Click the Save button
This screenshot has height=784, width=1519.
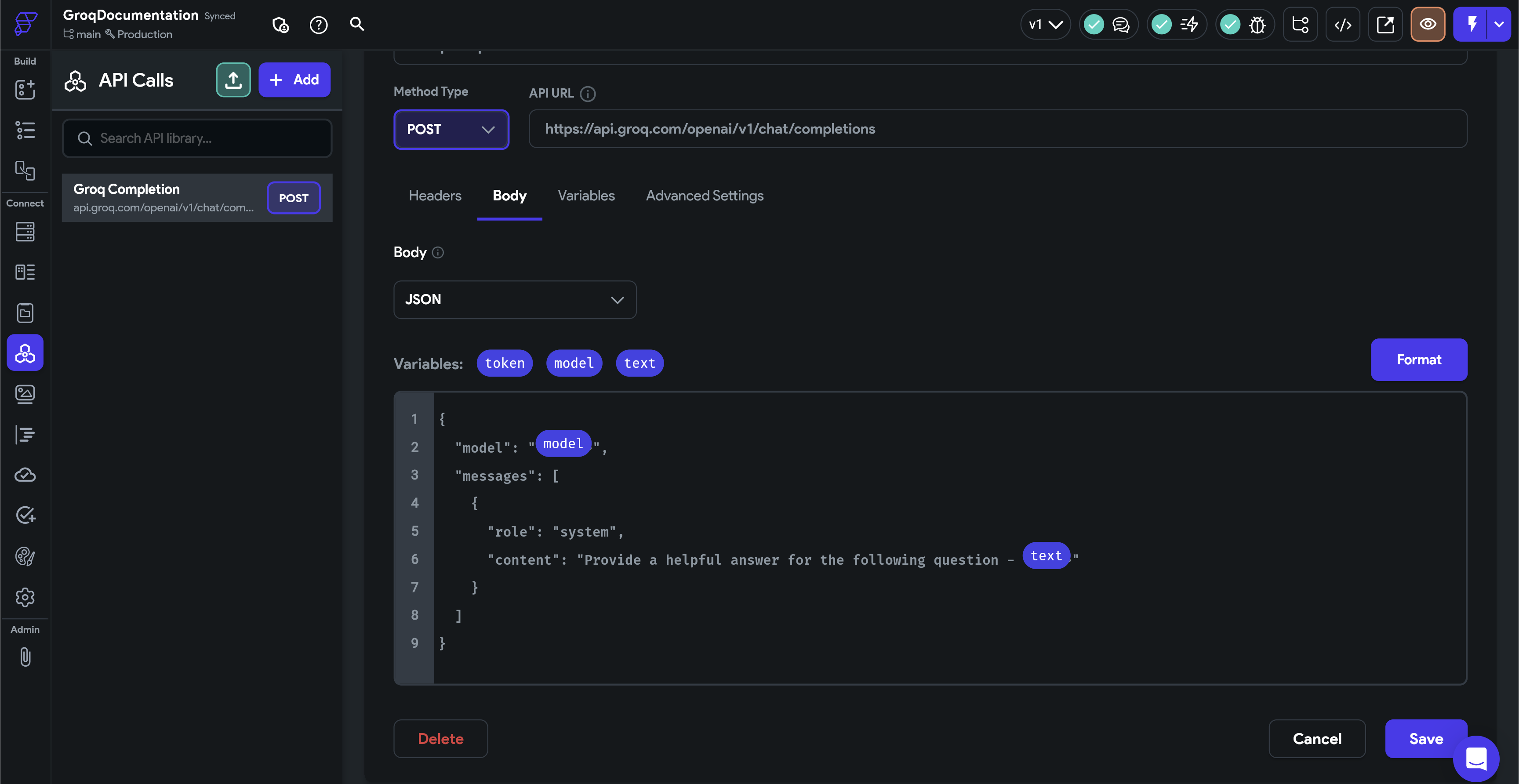[x=1426, y=739]
